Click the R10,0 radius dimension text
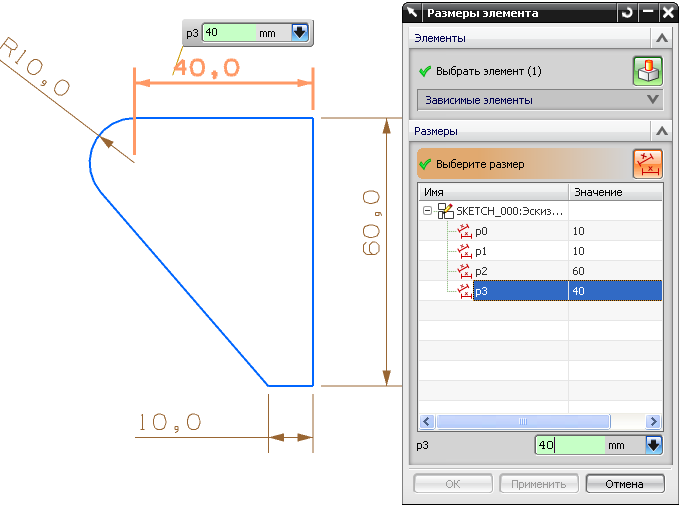The height and width of the screenshot is (505, 683). coord(35,67)
